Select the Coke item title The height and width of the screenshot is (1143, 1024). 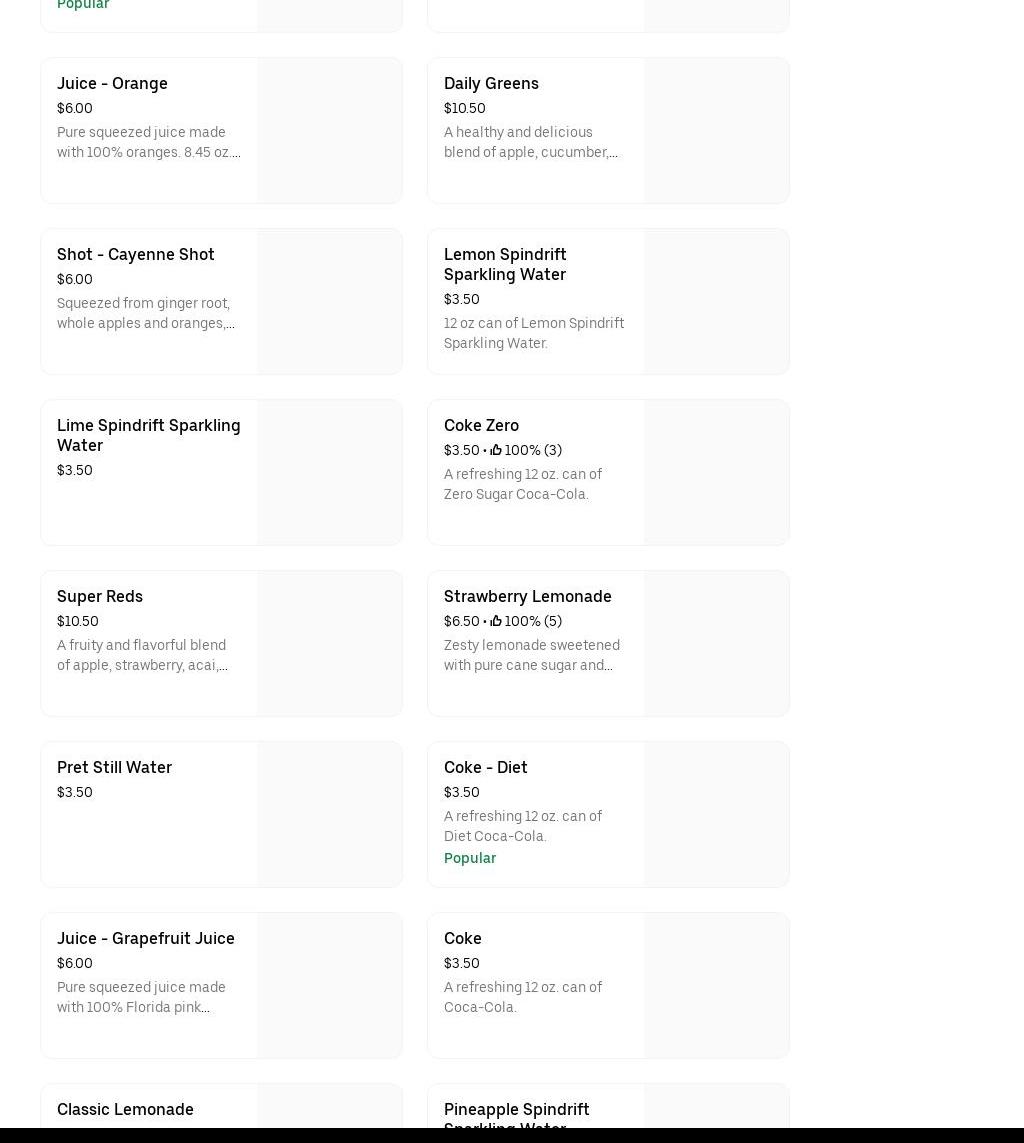(462, 938)
